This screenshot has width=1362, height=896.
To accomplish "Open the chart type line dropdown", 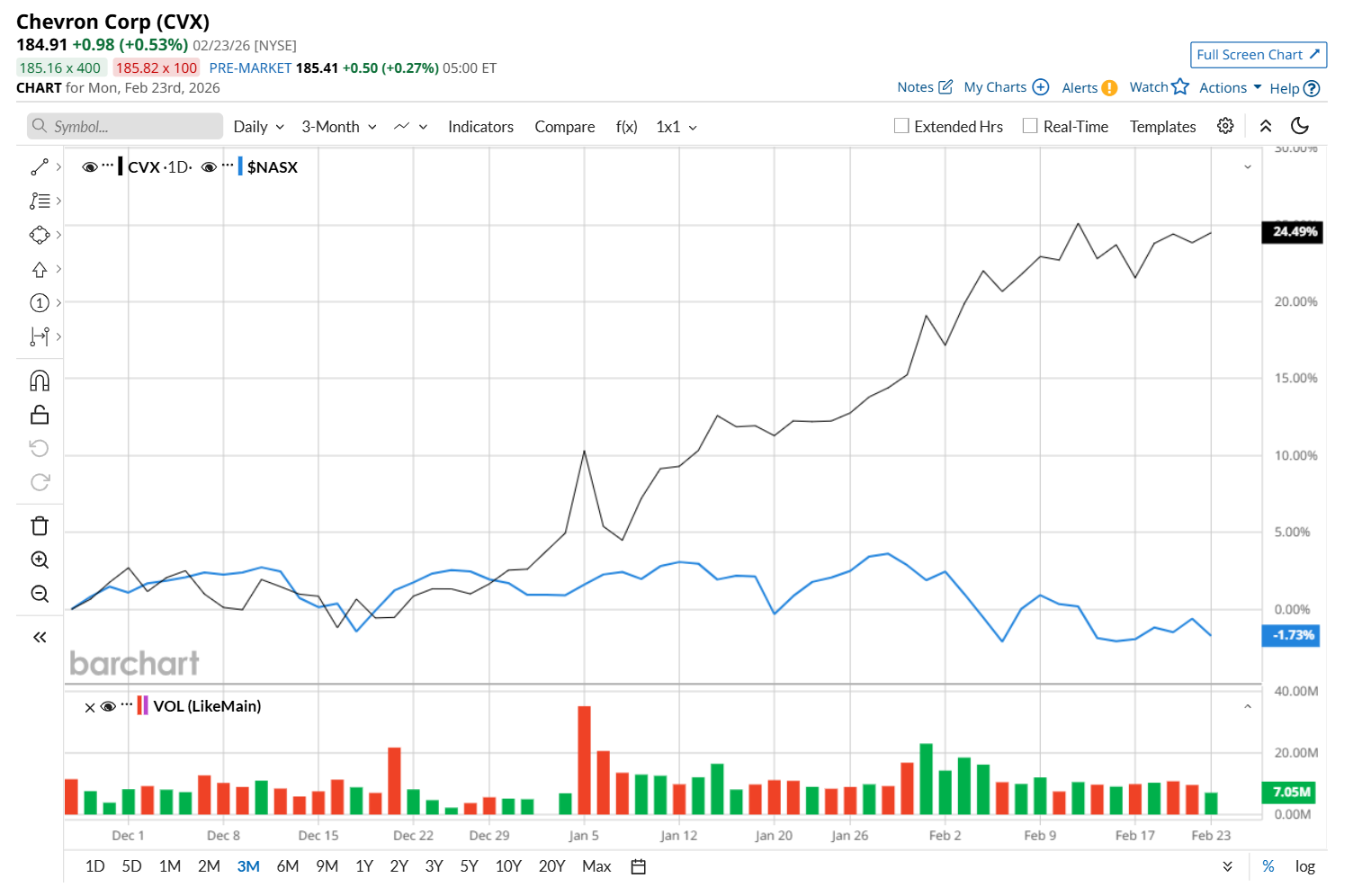I will (411, 127).
